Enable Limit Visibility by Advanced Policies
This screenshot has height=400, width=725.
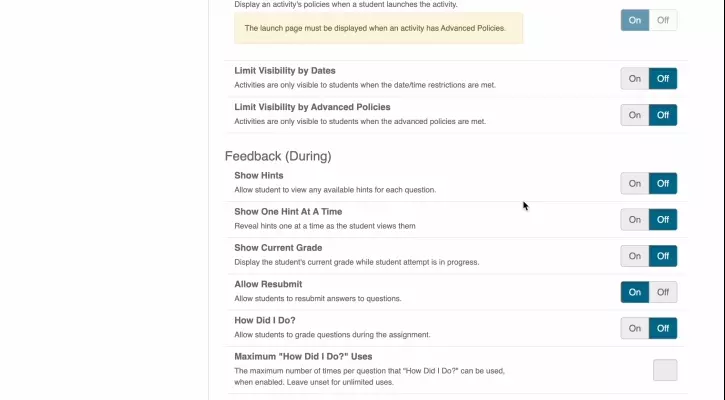[634, 115]
